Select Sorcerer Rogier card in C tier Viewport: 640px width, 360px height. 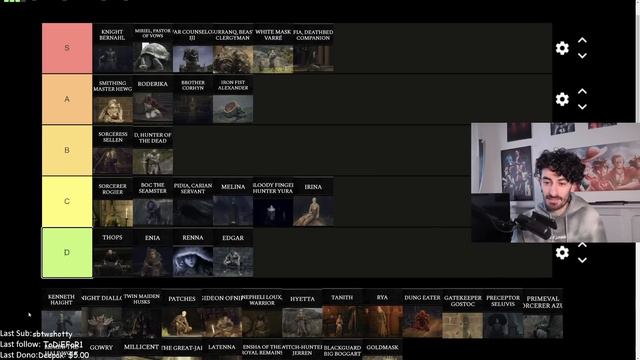click(x=113, y=202)
